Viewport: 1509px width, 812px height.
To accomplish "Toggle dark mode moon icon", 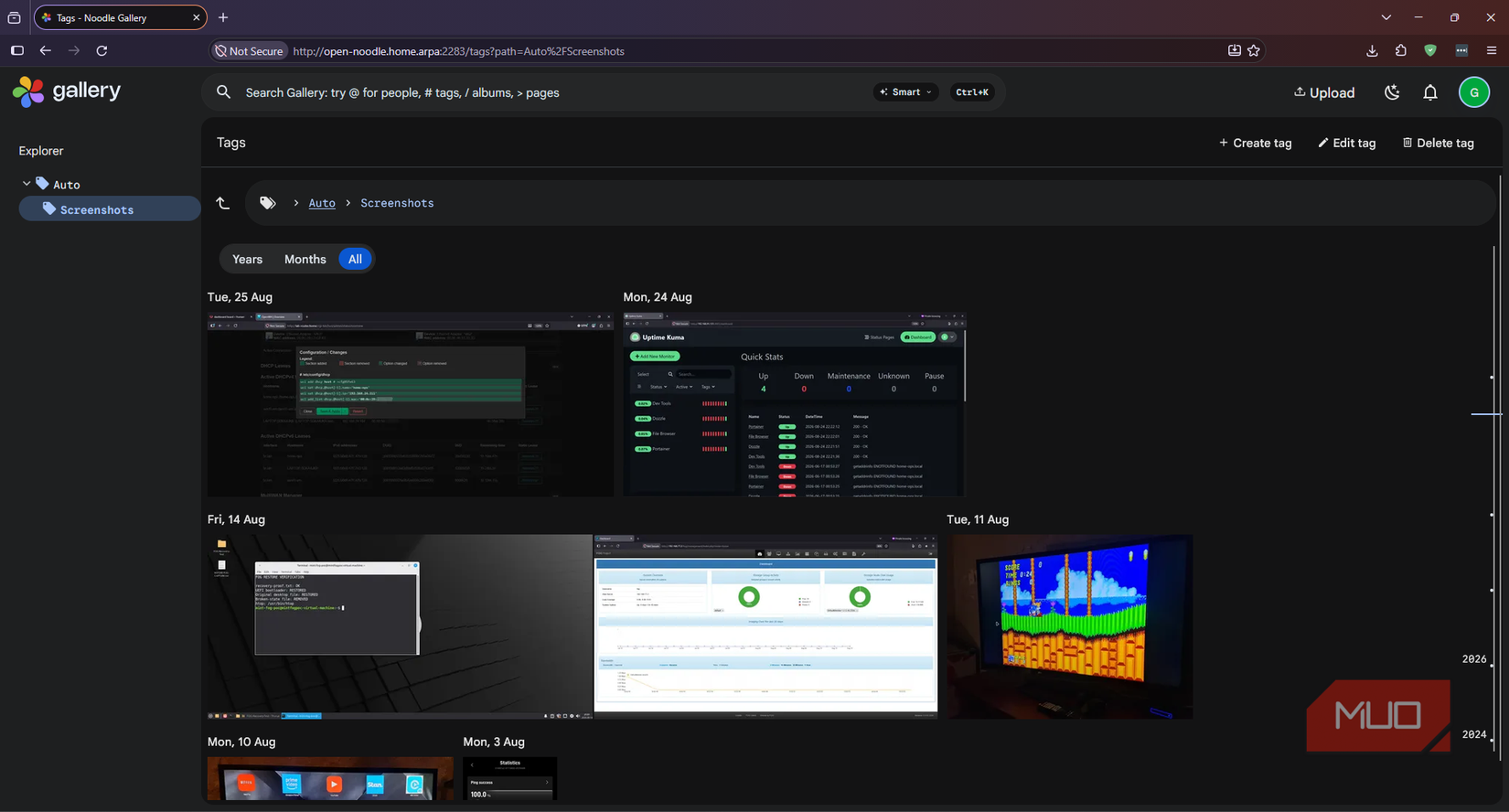I will (x=1392, y=92).
